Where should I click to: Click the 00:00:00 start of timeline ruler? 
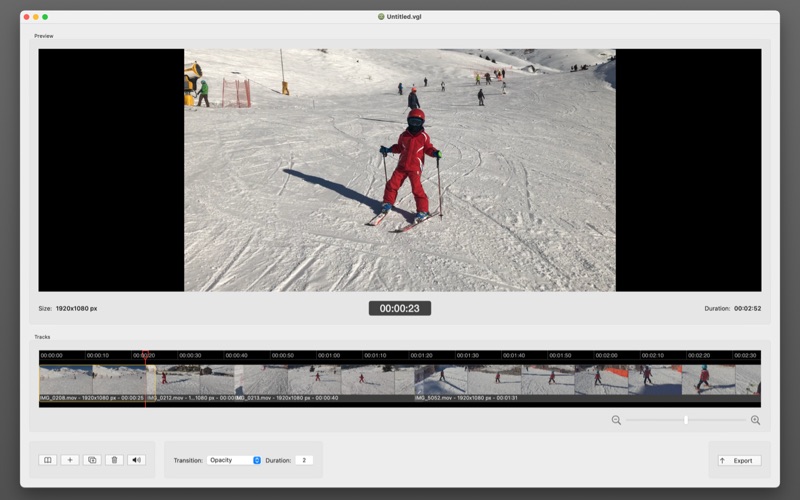point(52,355)
